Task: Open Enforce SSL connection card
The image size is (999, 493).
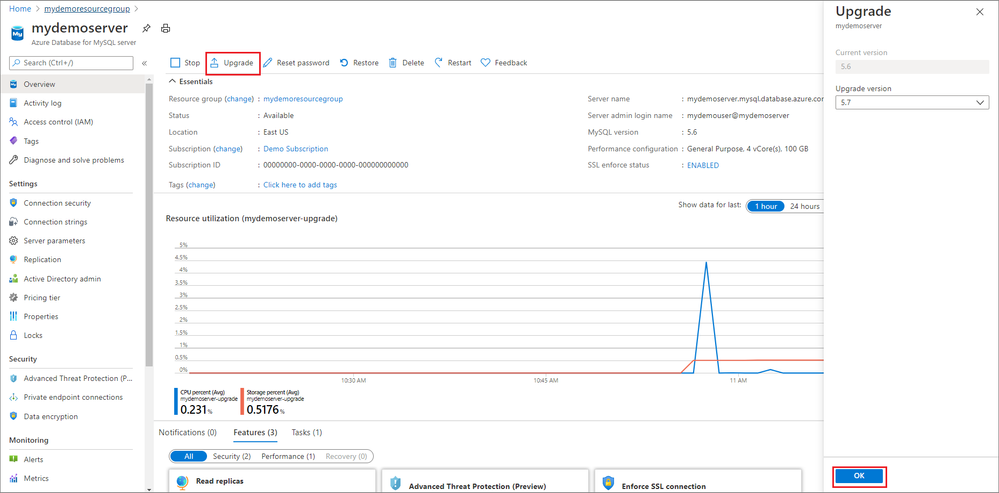Action: click(698, 481)
